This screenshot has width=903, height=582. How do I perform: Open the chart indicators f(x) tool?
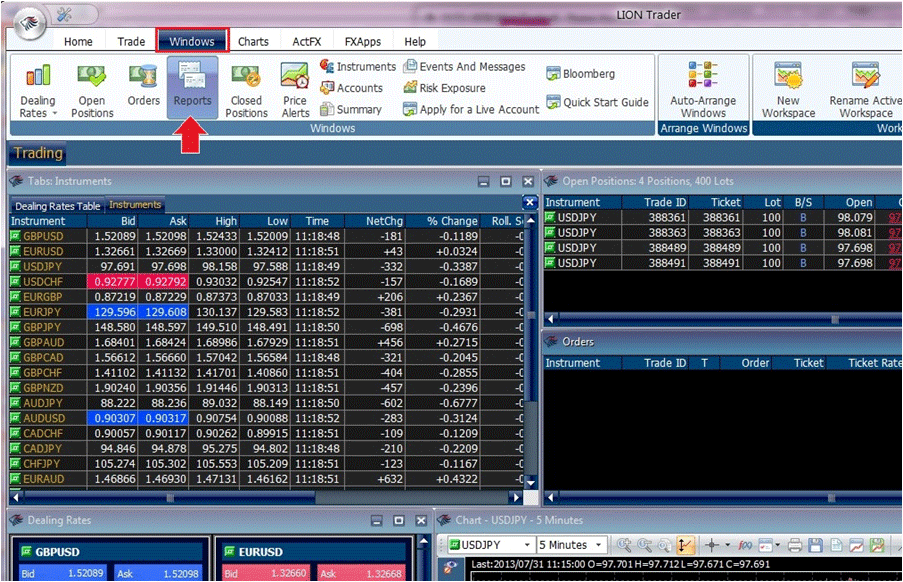click(x=745, y=545)
